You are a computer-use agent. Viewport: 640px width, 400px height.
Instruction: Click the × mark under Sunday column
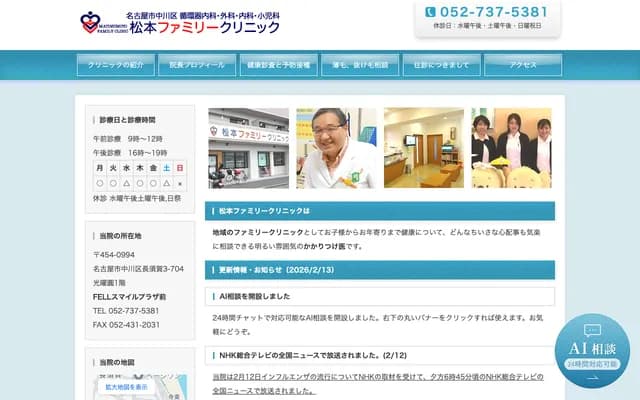click(x=180, y=184)
